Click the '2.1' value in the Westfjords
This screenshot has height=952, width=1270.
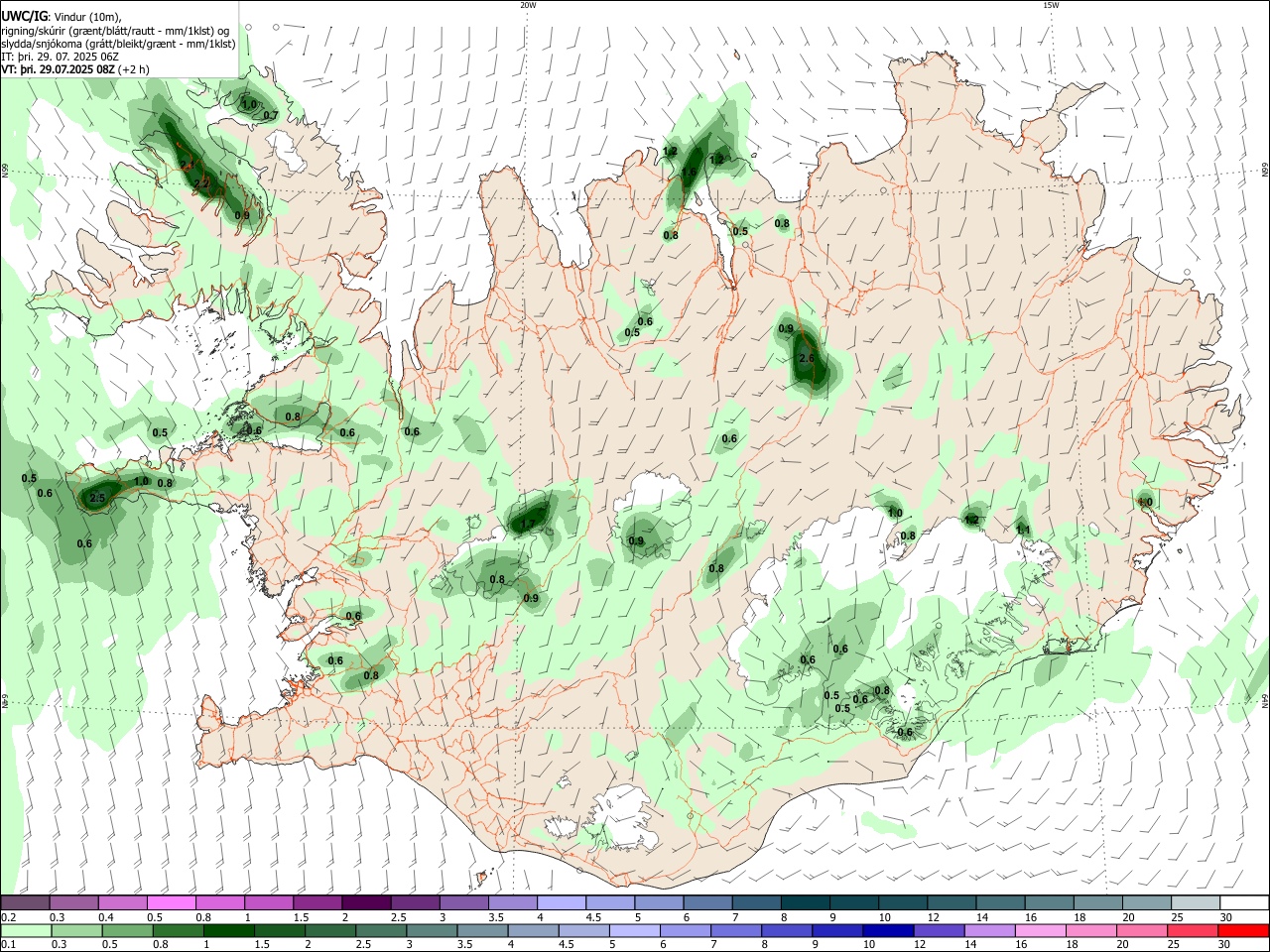coord(187,166)
